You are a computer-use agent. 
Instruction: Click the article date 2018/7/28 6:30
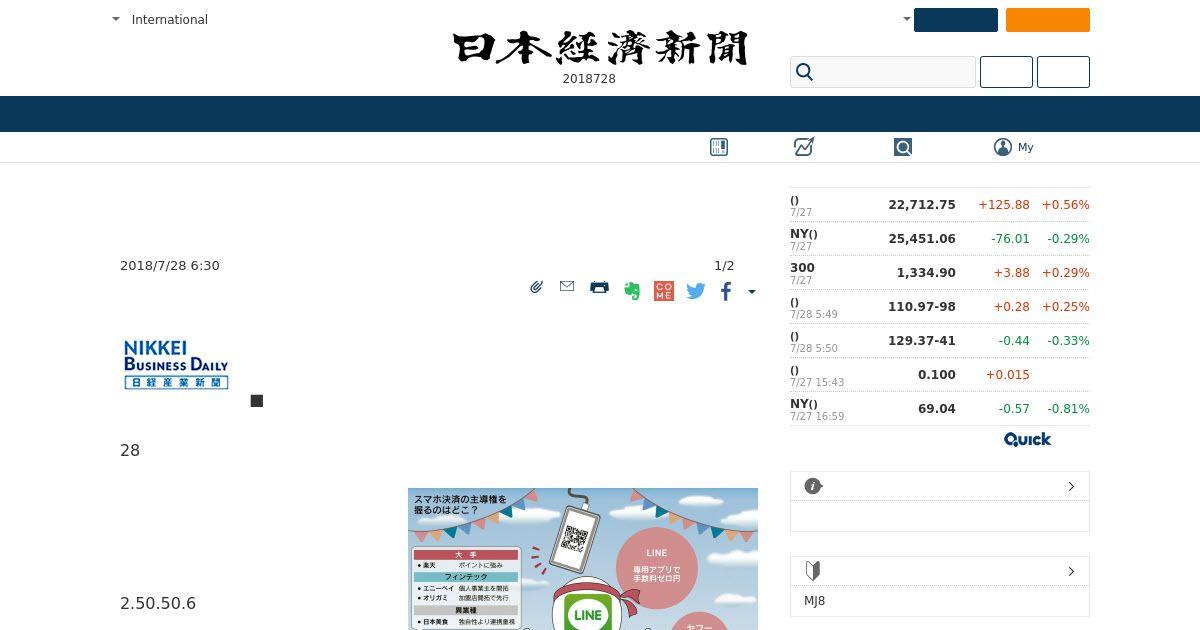tap(170, 265)
